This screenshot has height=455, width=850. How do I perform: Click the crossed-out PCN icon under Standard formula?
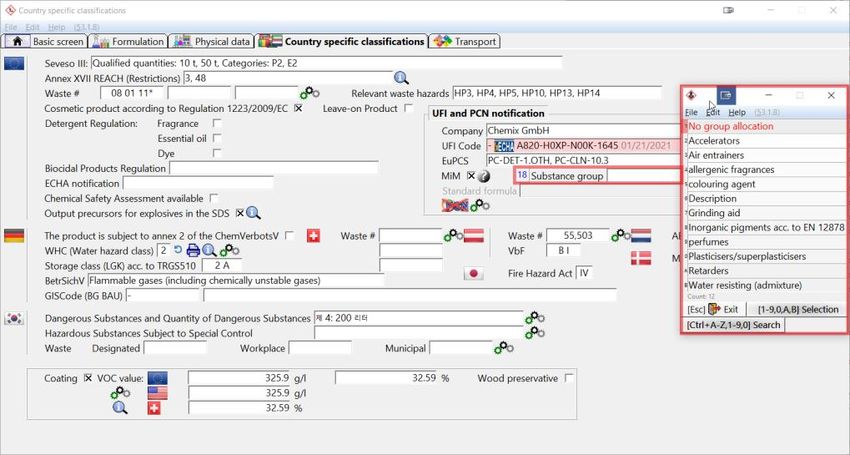pos(455,206)
